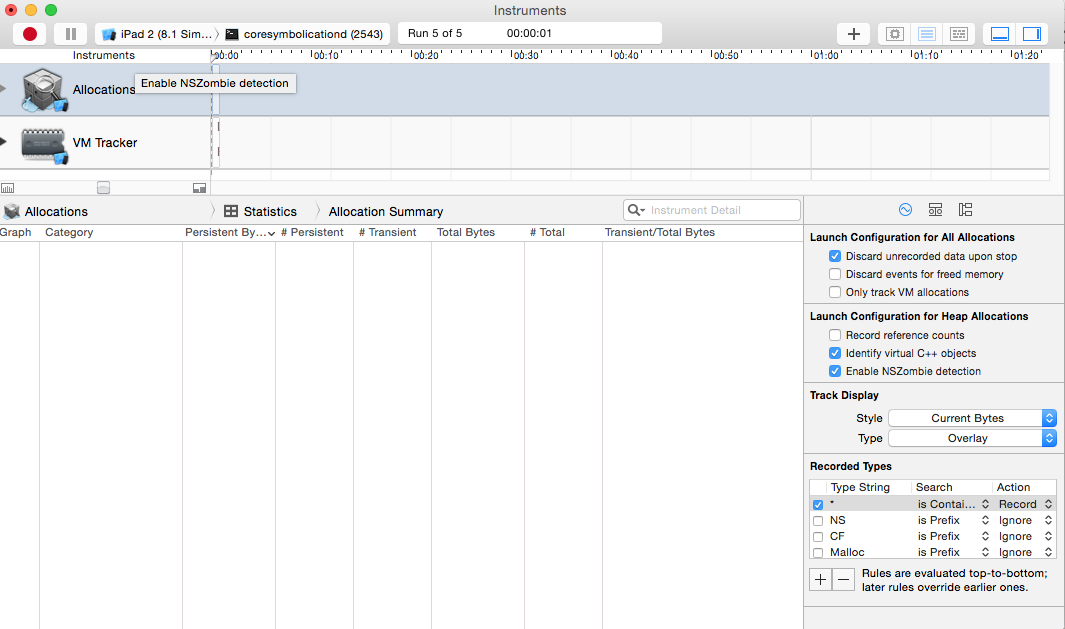Change the Ignore action for Malloc rule
Image resolution: width=1065 pixels, height=629 pixels.
[x=1025, y=552]
